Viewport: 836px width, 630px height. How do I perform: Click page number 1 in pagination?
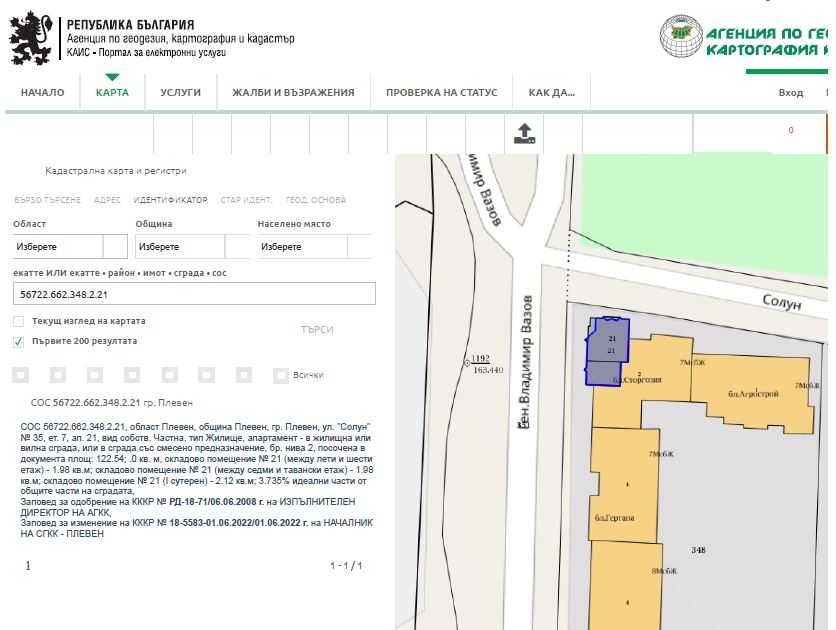(28, 566)
